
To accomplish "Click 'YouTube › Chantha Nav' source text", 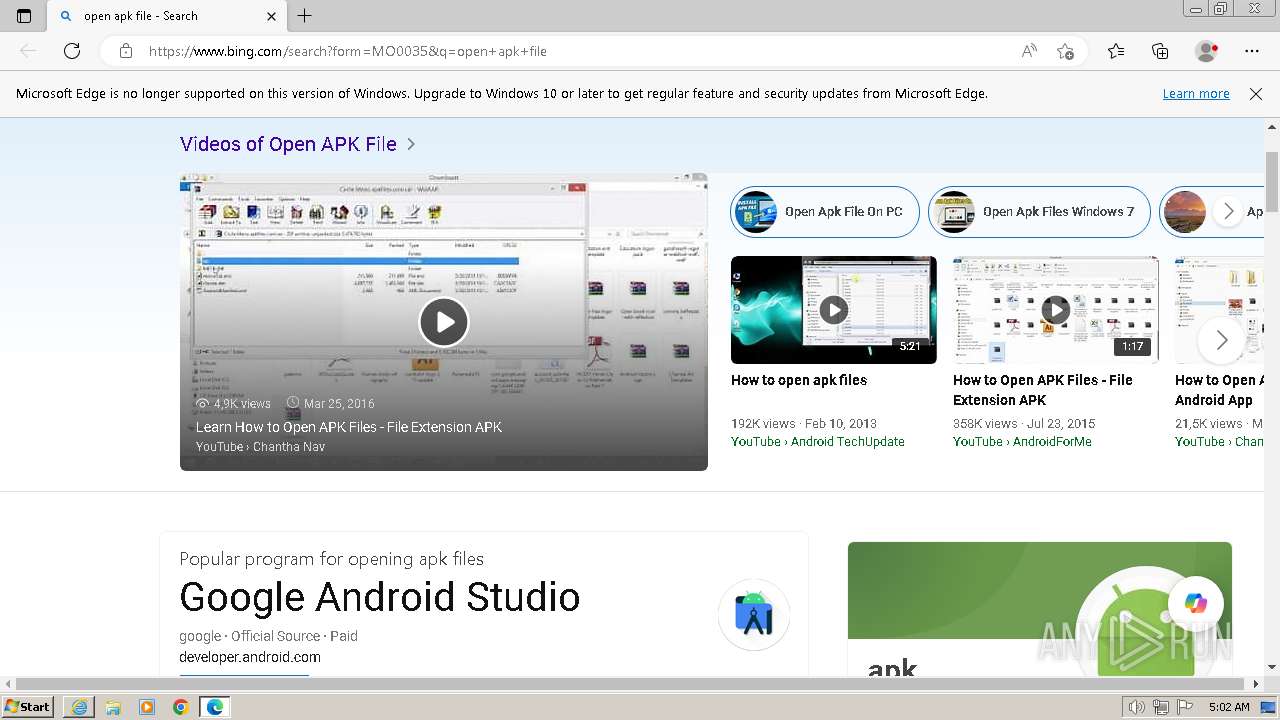I will [x=260, y=447].
